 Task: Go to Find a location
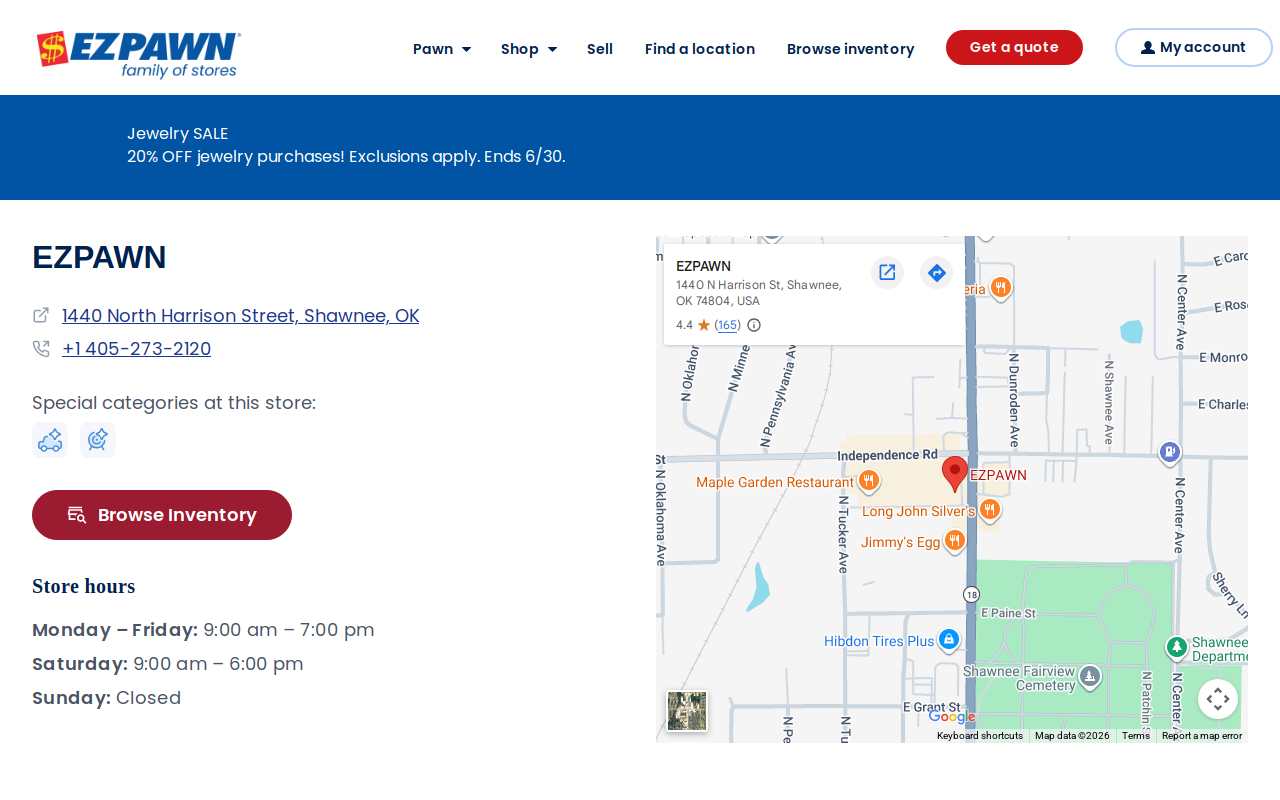(700, 49)
